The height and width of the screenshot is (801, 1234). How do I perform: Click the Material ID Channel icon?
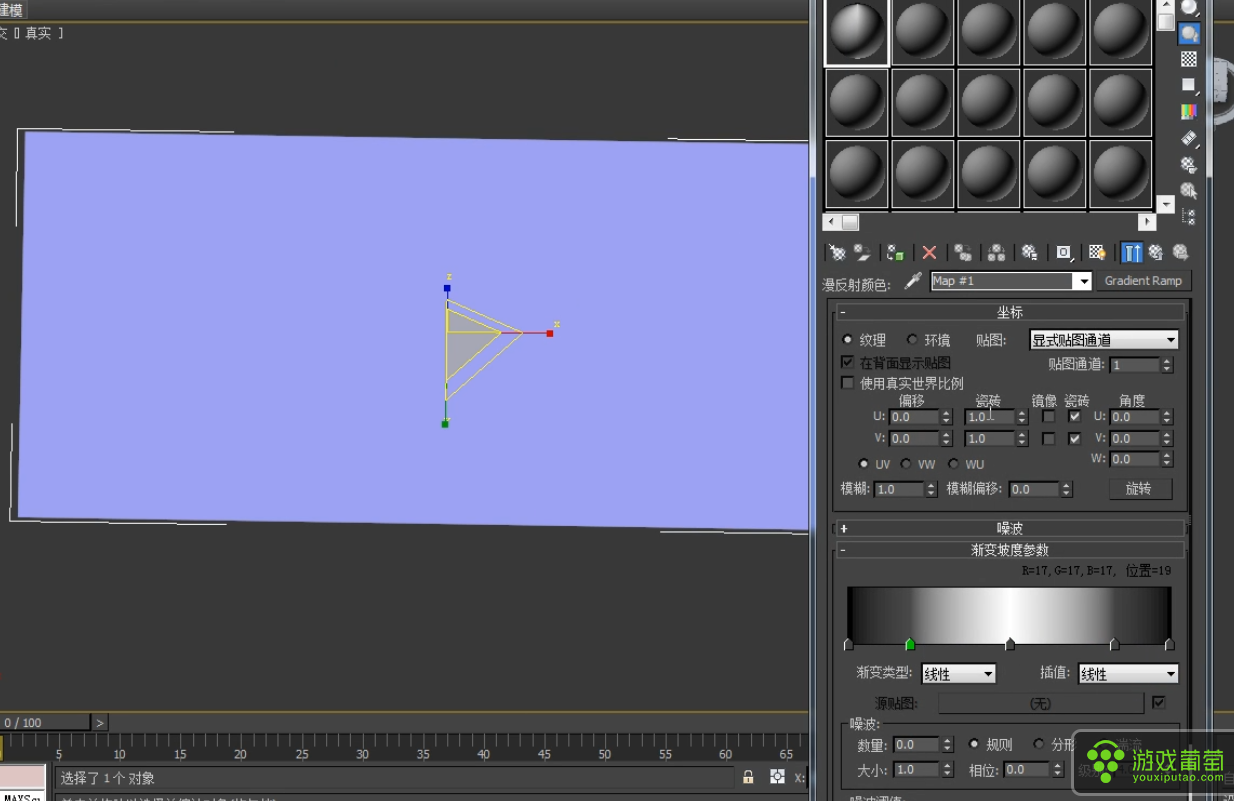pyautogui.click(x=1064, y=253)
